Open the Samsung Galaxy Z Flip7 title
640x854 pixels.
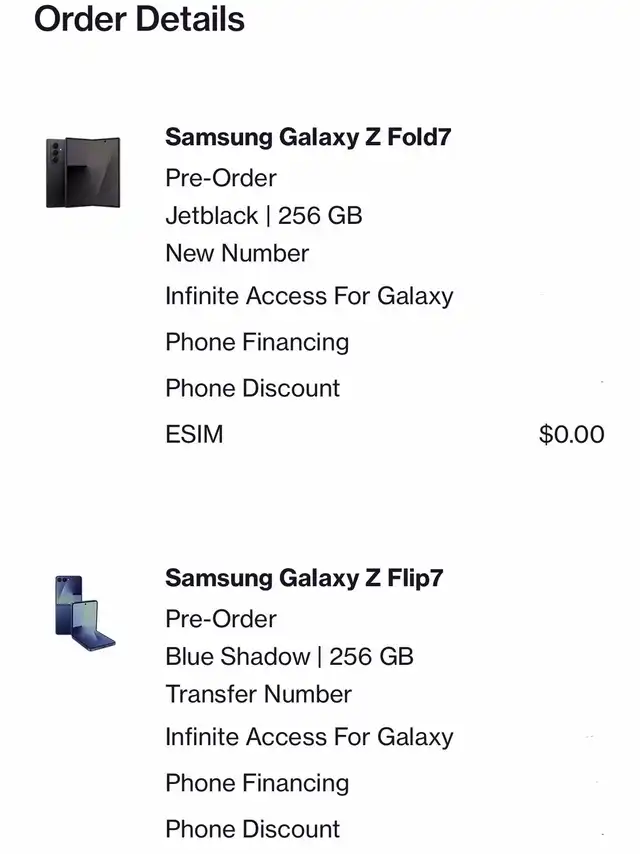[x=304, y=578]
